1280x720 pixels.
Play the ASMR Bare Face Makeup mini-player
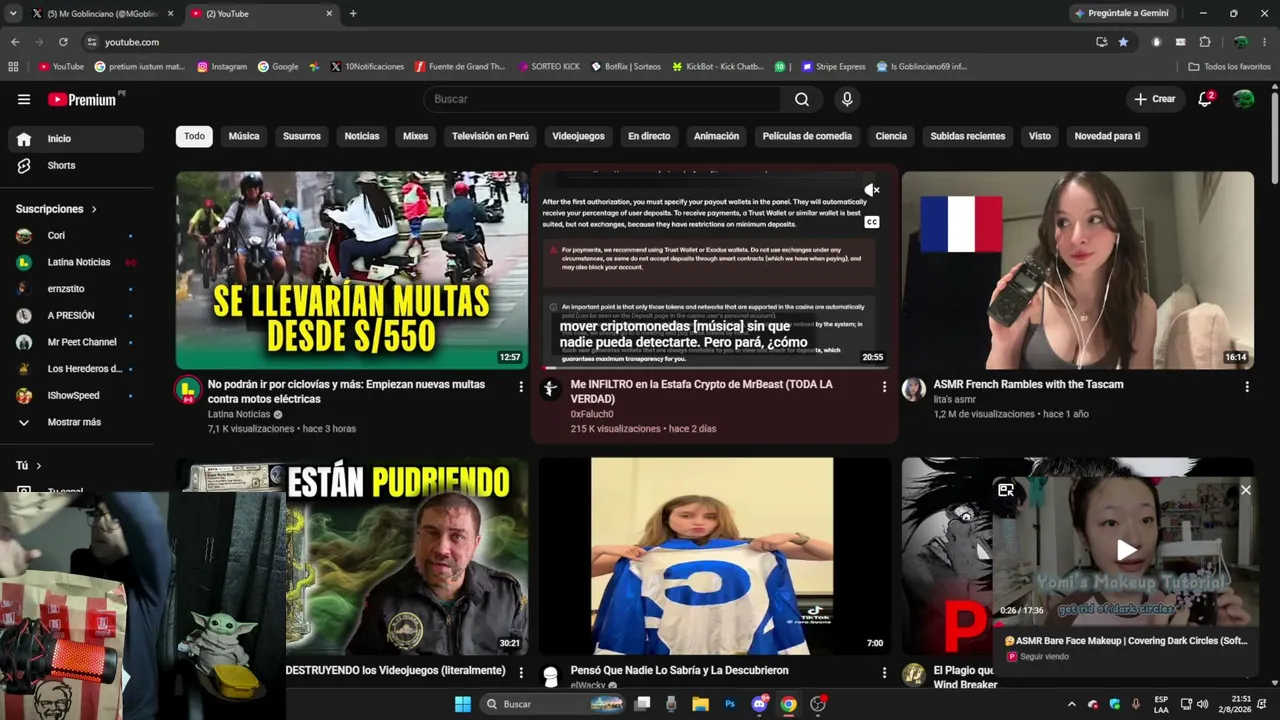tap(1127, 550)
